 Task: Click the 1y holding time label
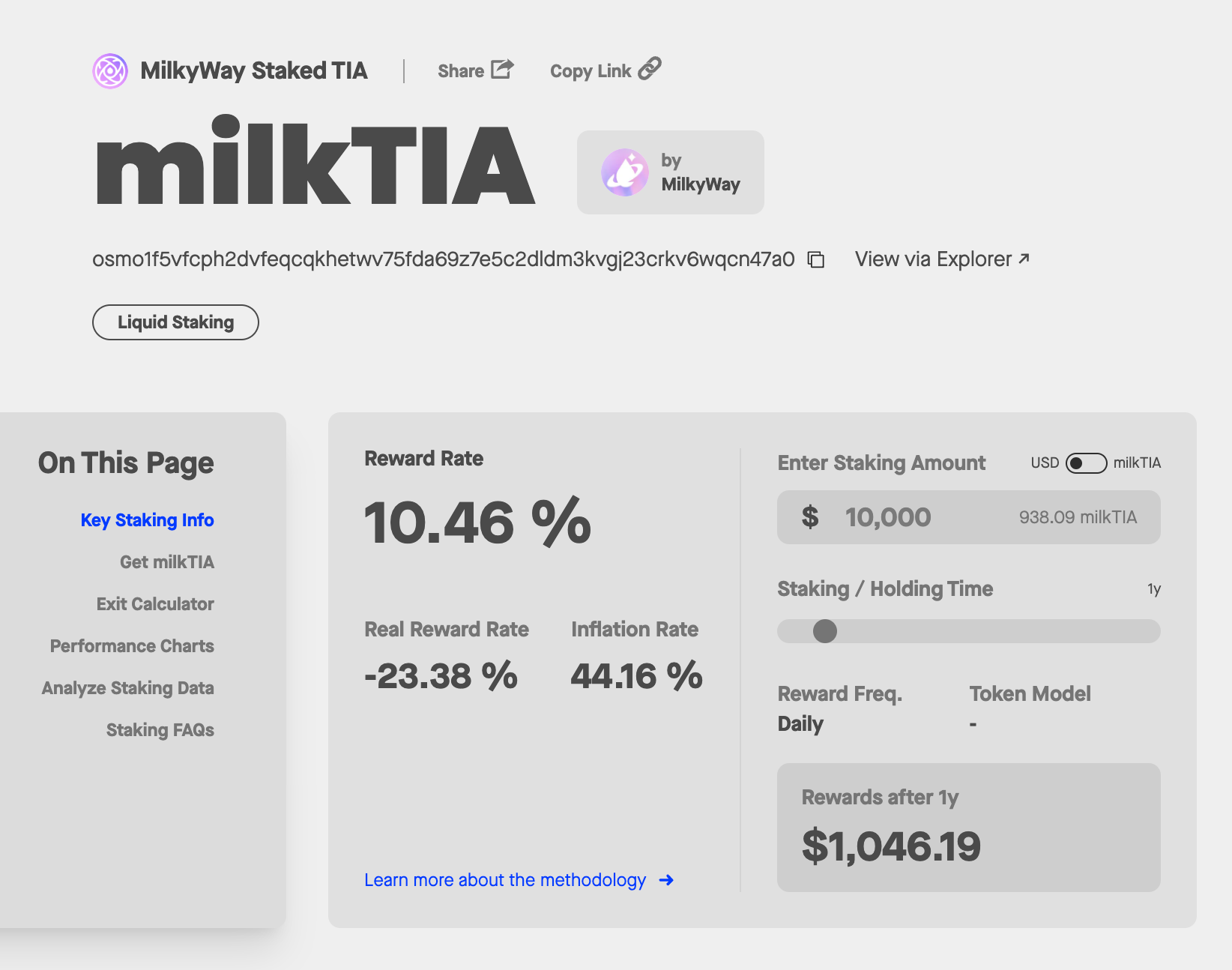click(x=1154, y=589)
